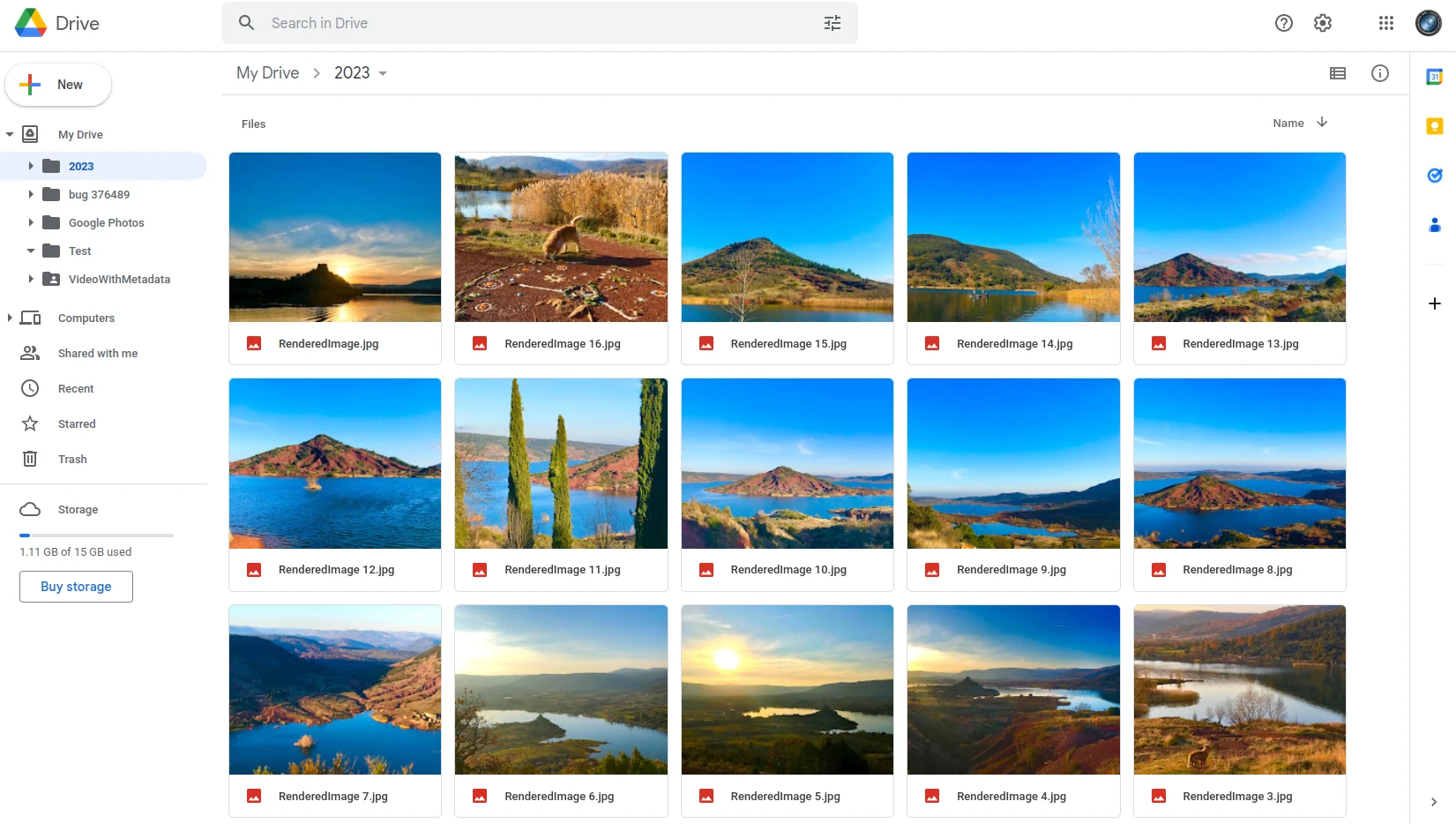1456x824 pixels.
Task: Open the Google apps grid
Action: [1385, 23]
